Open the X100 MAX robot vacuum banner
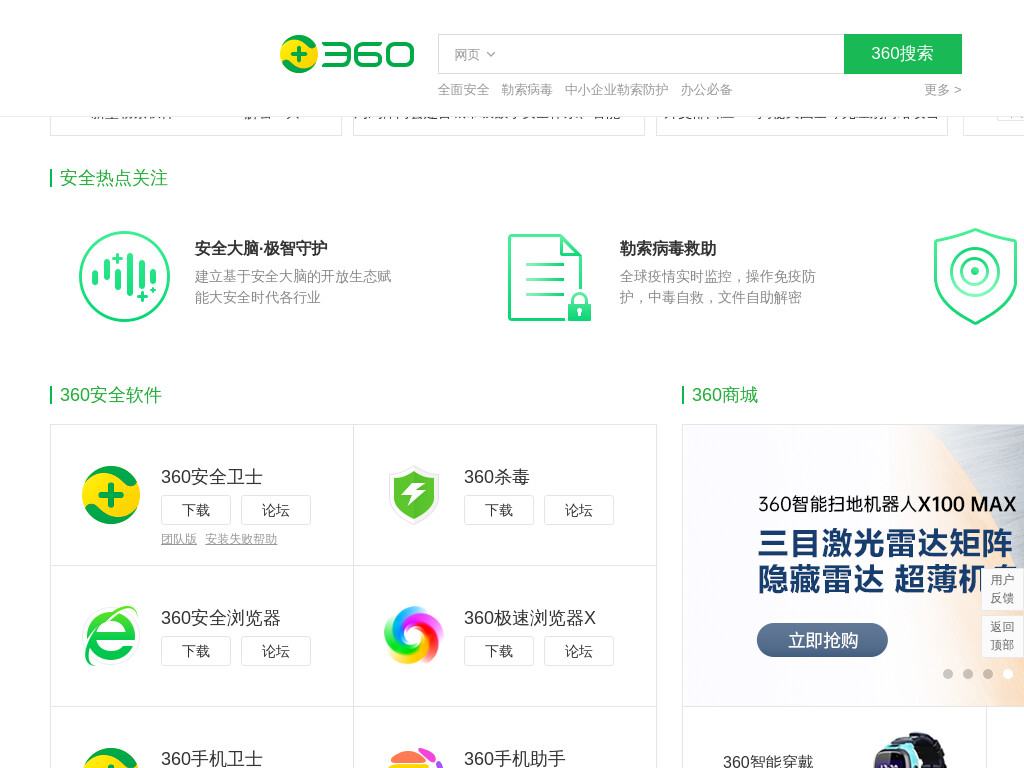This screenshot has width=1024, height=768. (x=853, y=565)
